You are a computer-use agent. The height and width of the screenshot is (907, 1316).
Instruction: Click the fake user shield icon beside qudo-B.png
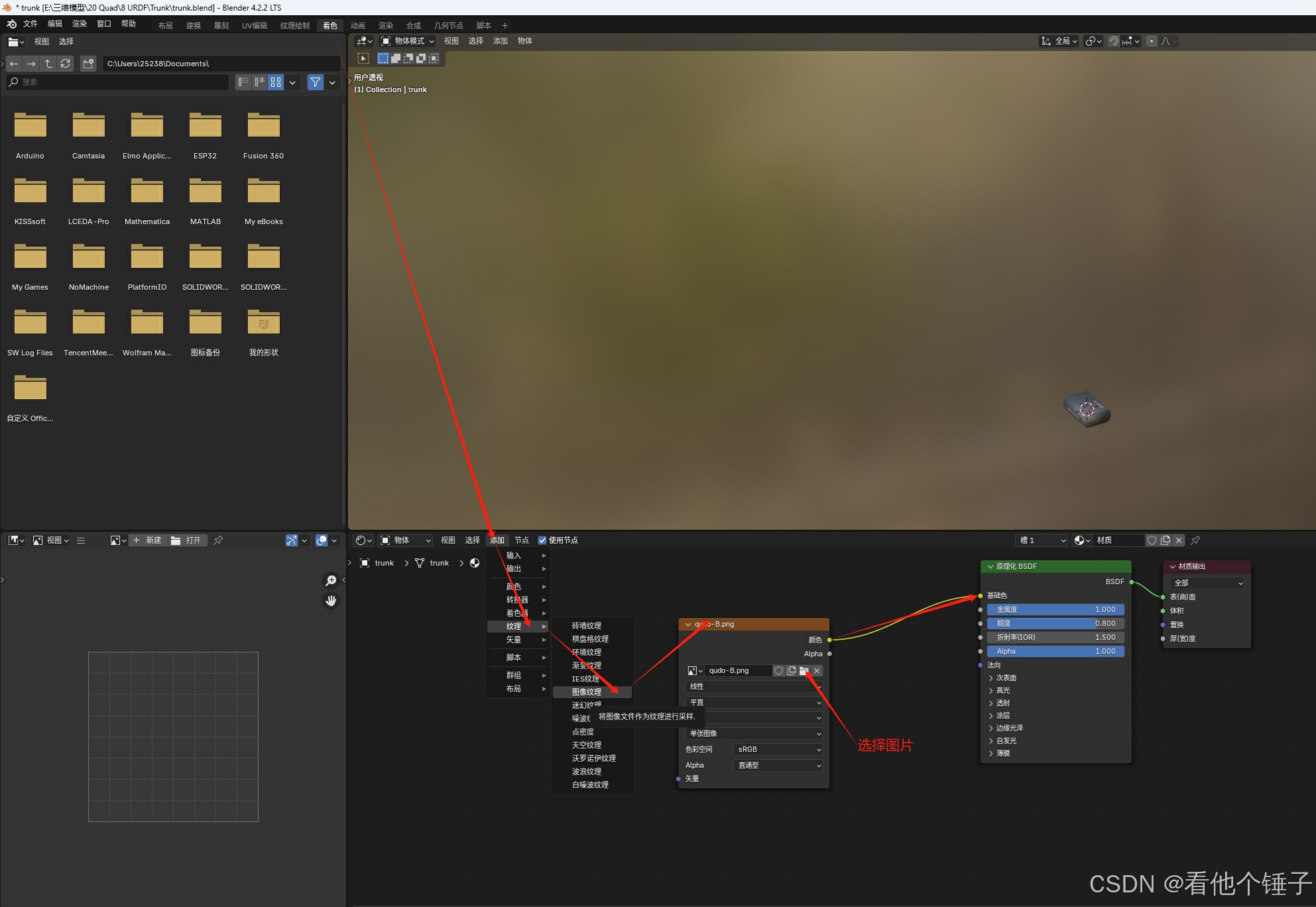pos(778,671)
